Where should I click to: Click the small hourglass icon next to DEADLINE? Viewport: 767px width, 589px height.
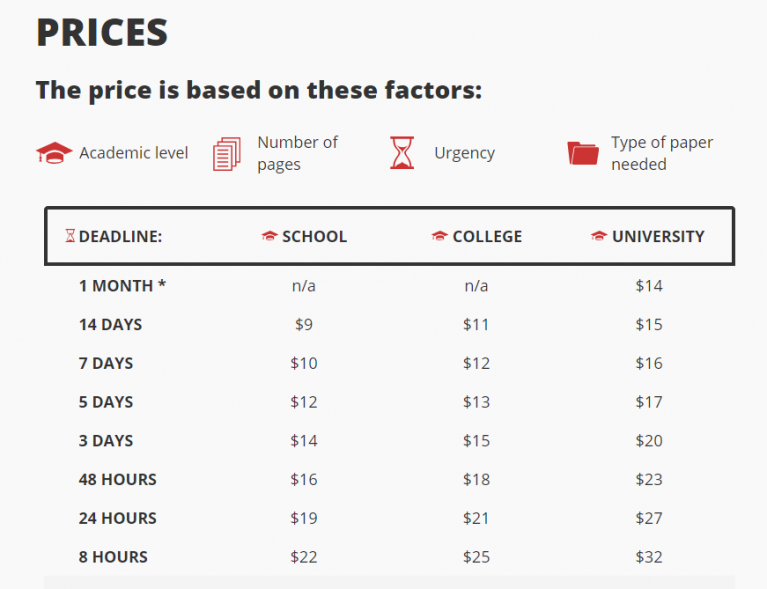pyautogui.click(x=70, y=237)
